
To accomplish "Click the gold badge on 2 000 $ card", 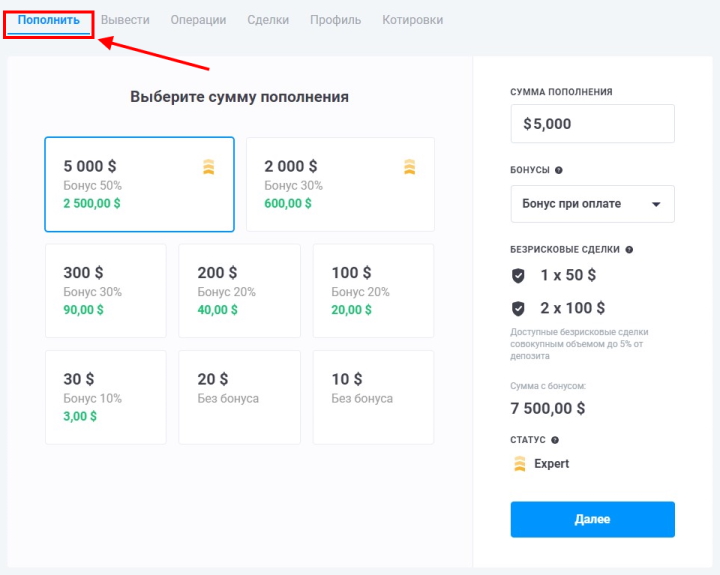I will 409,167.
